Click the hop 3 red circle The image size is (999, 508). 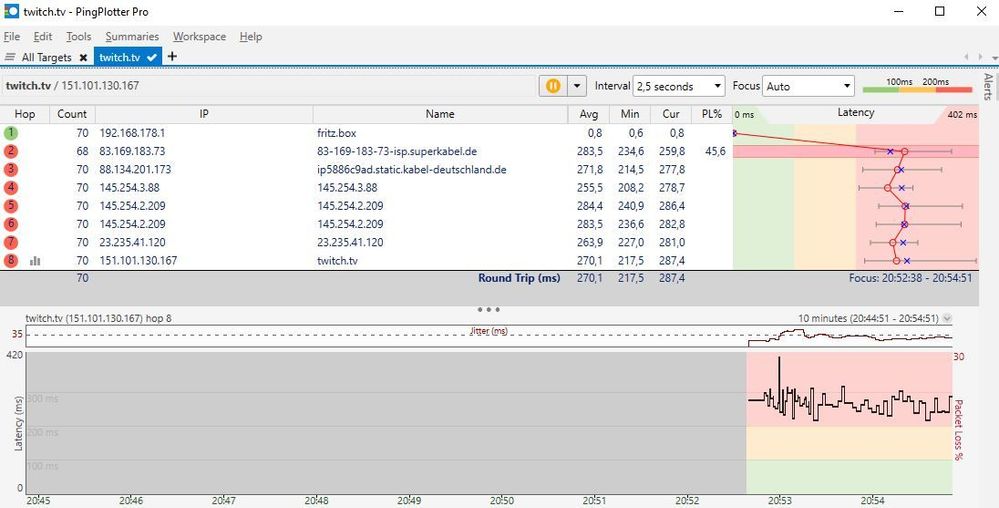tap(11, 170)
